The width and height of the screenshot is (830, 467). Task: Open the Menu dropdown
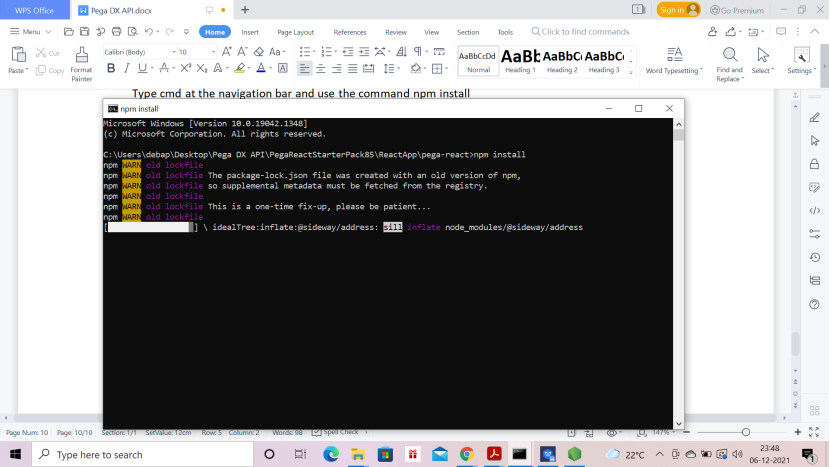pos(31,32)
